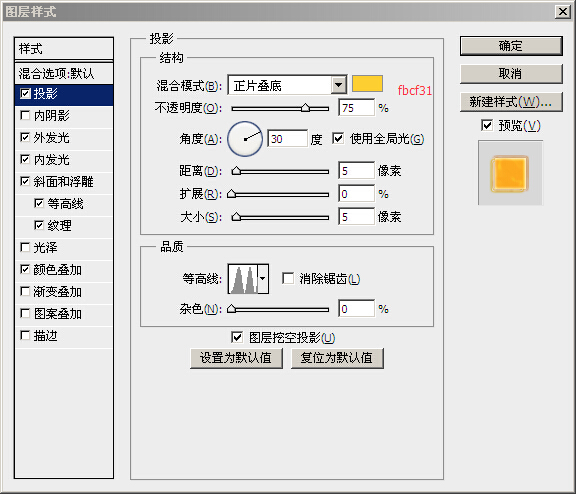Click the 新建样式 button
This screenshot has width=576, height=494.
pyautogui.click(x=511, y=102)
